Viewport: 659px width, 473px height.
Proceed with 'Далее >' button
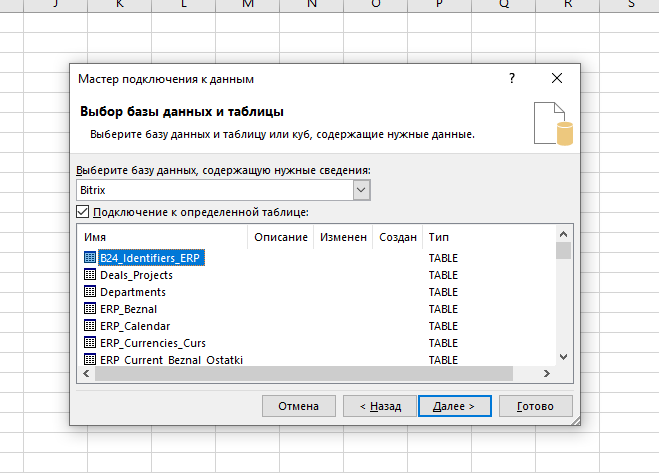(x=454, y=406)
